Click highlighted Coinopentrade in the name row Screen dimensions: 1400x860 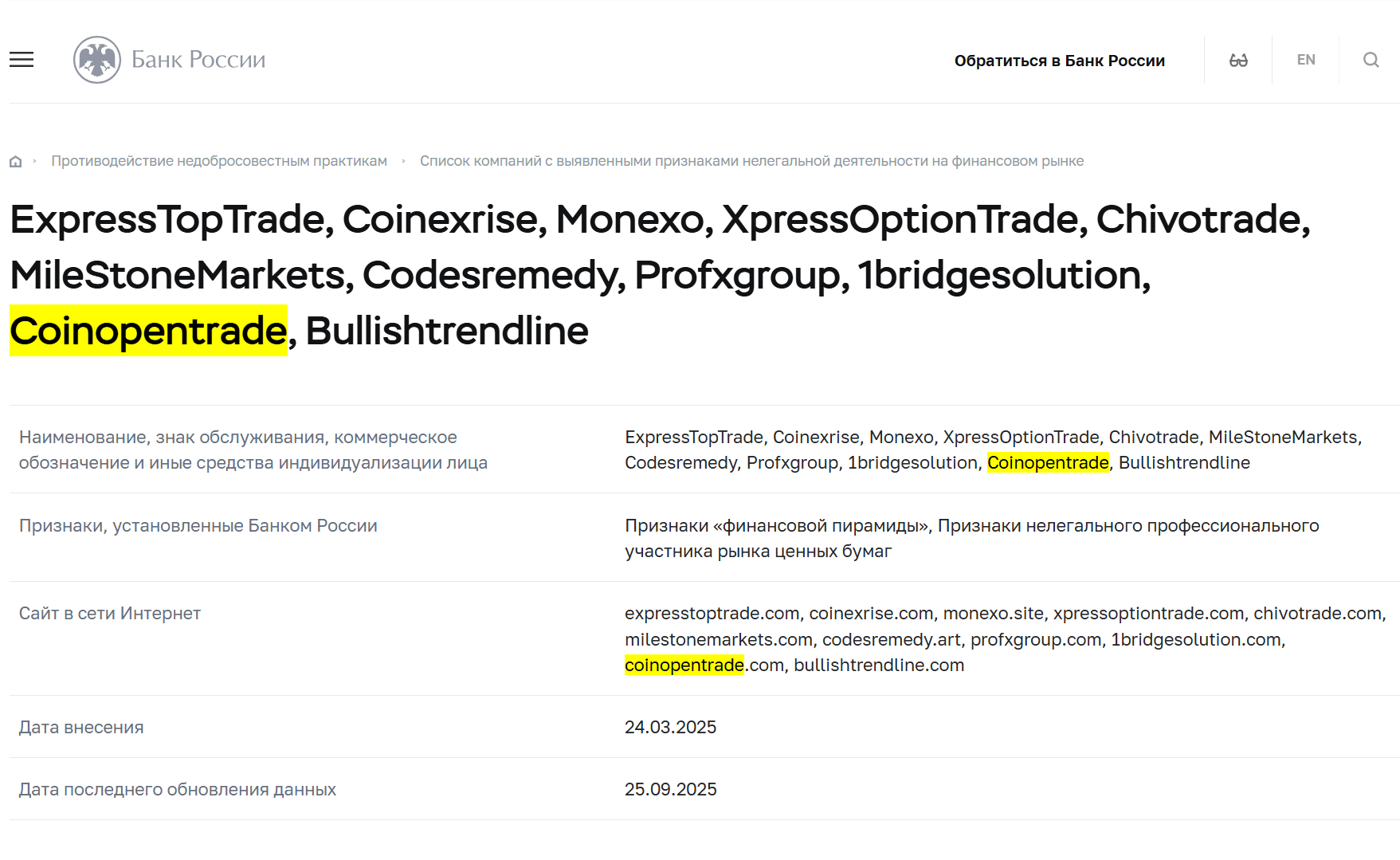(x=1048, y=462)
